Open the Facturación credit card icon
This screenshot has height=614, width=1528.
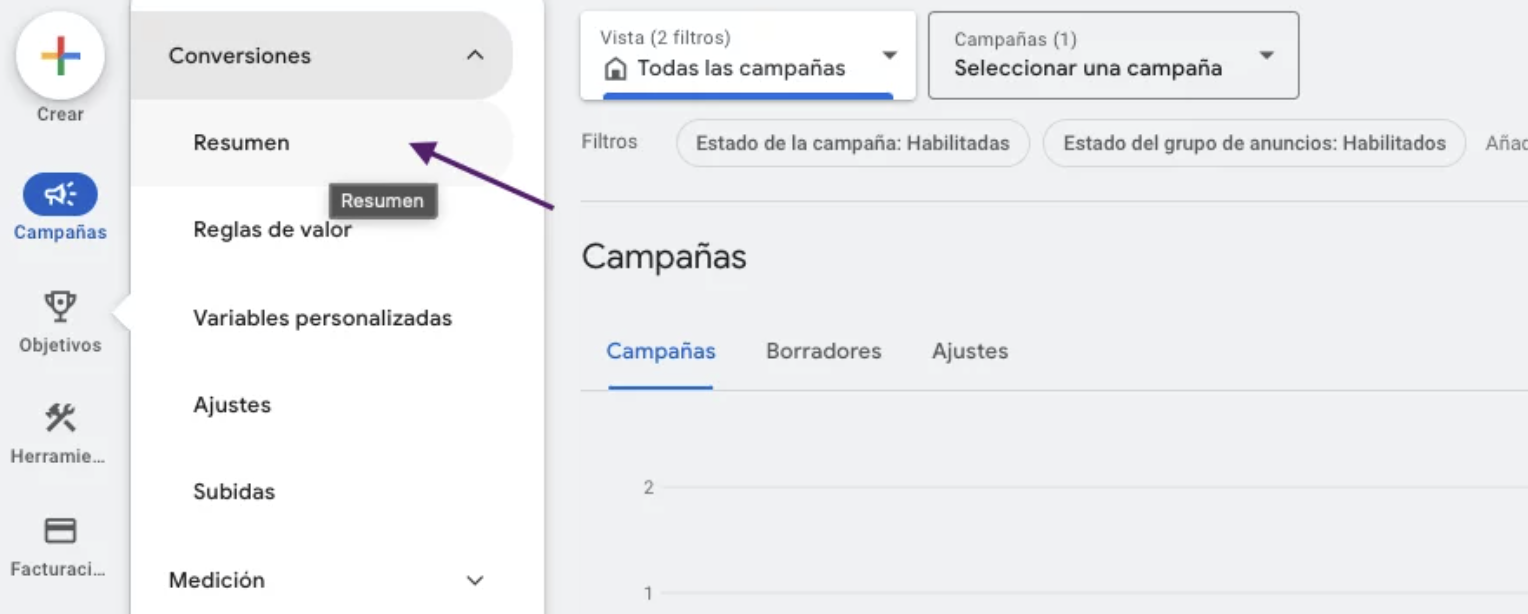click(x=60, y=531)
